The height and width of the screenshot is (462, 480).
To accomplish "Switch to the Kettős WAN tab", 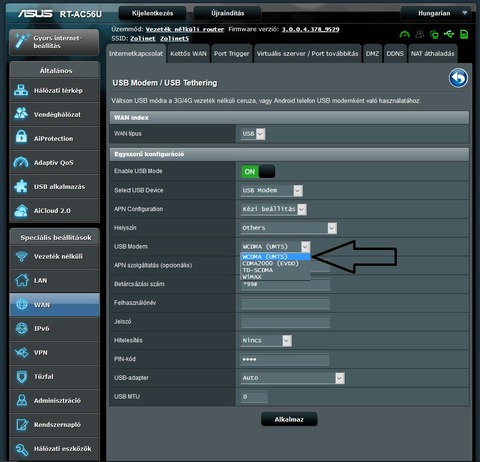I will click(x=188, y=54).
